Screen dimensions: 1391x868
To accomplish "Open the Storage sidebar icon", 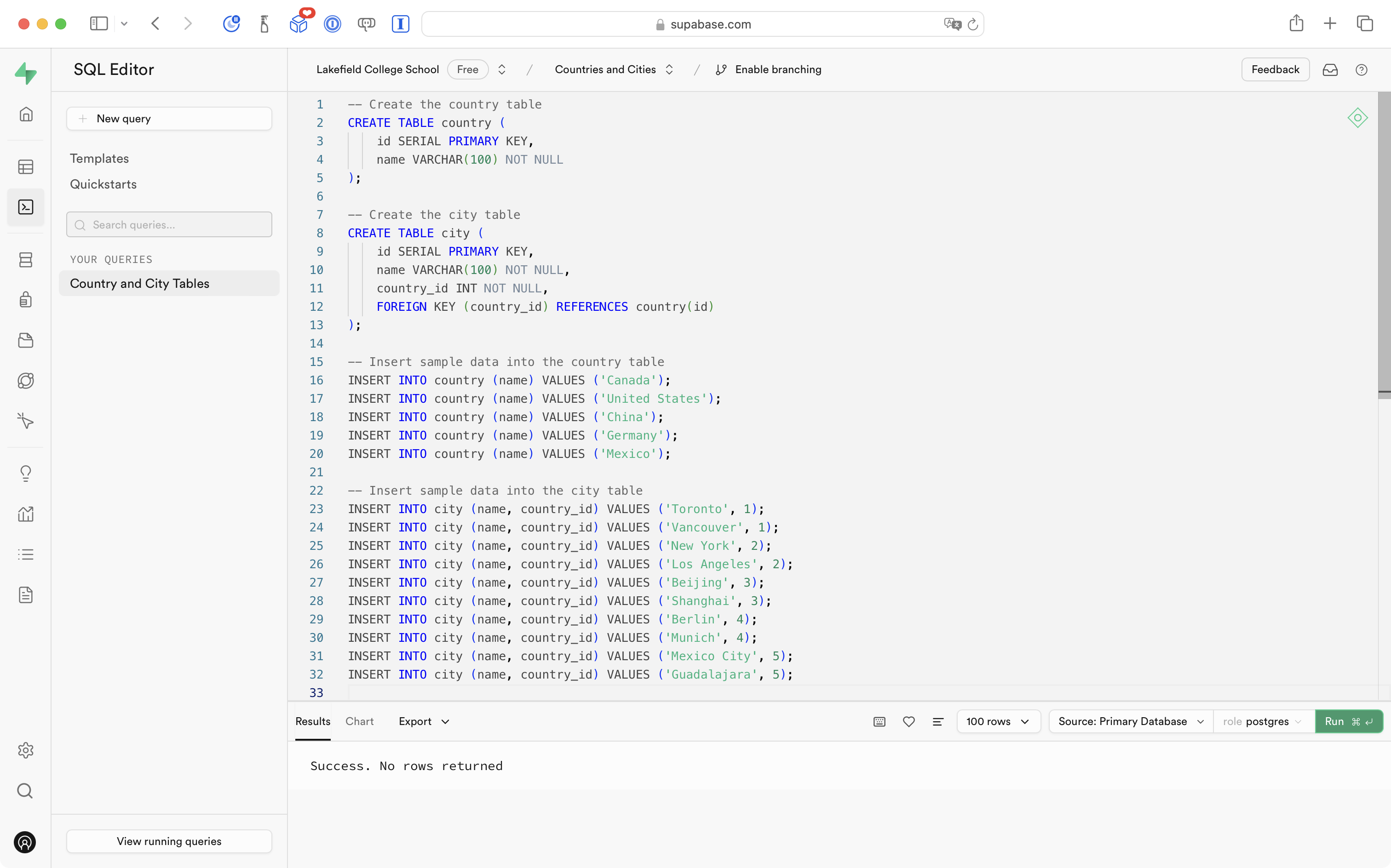I will click(x=26, y=340).
